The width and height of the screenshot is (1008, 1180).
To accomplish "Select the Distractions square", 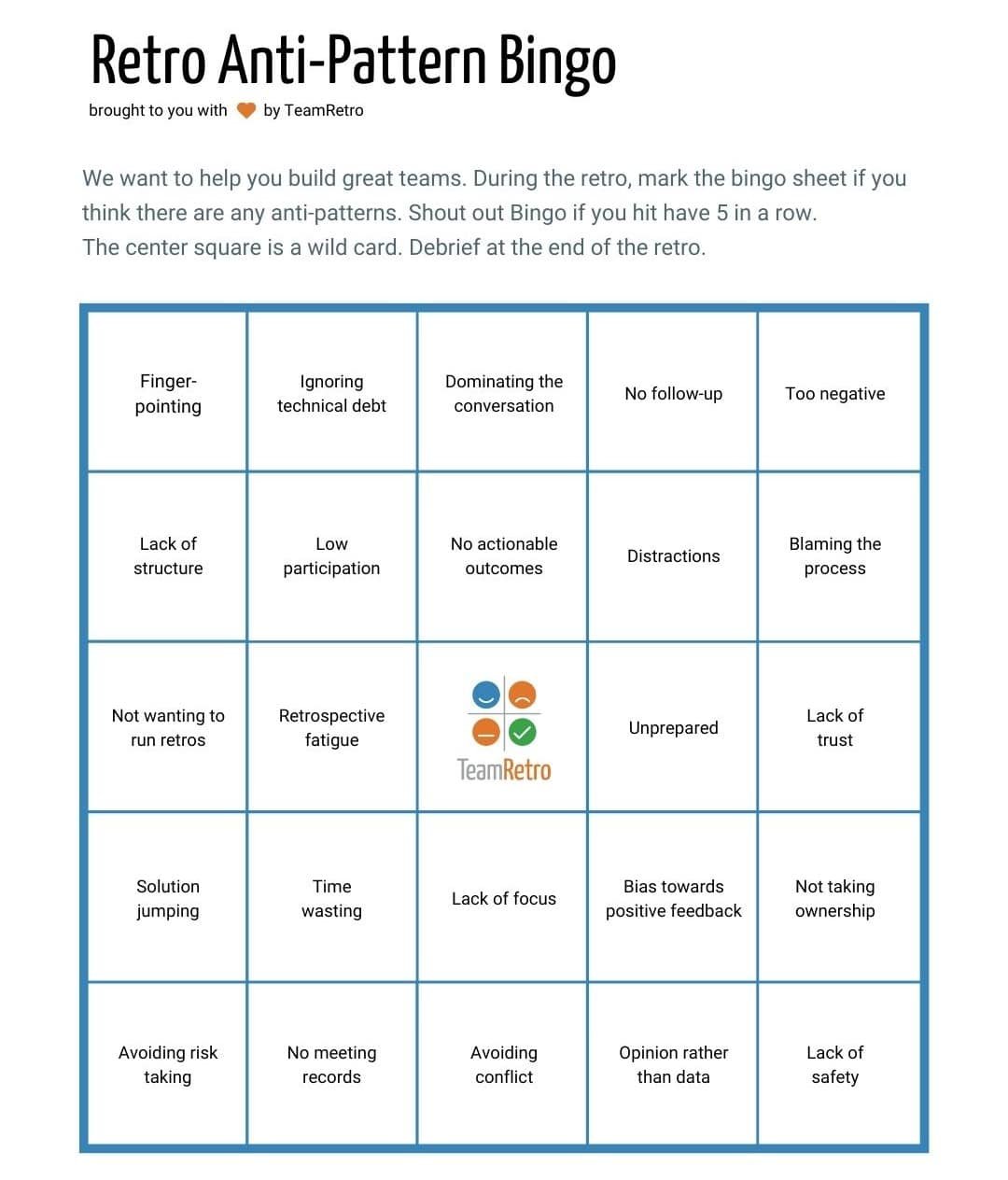I will tap(673, 556).
